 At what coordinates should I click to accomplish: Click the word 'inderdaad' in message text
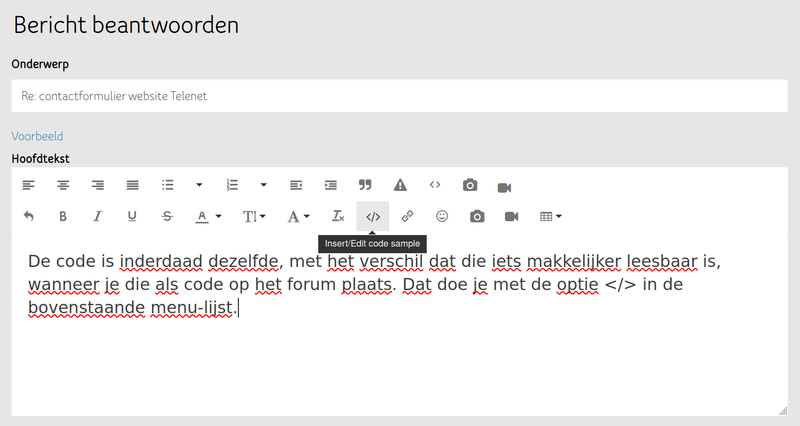pyautogui.click(x=161, y=261)
